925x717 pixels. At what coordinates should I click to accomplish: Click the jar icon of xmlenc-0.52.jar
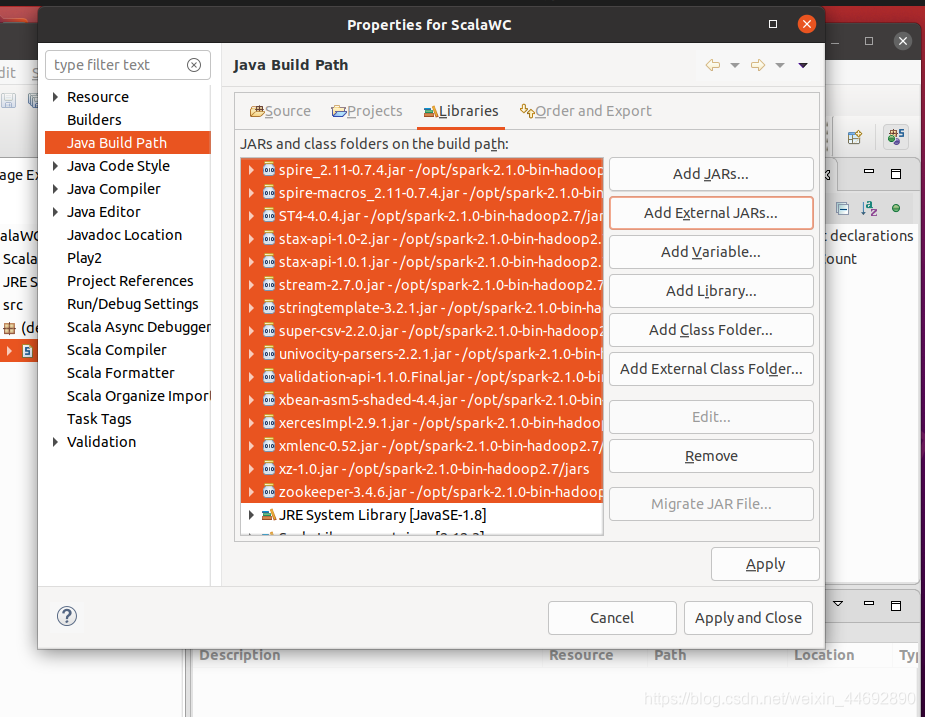[269, 446]
